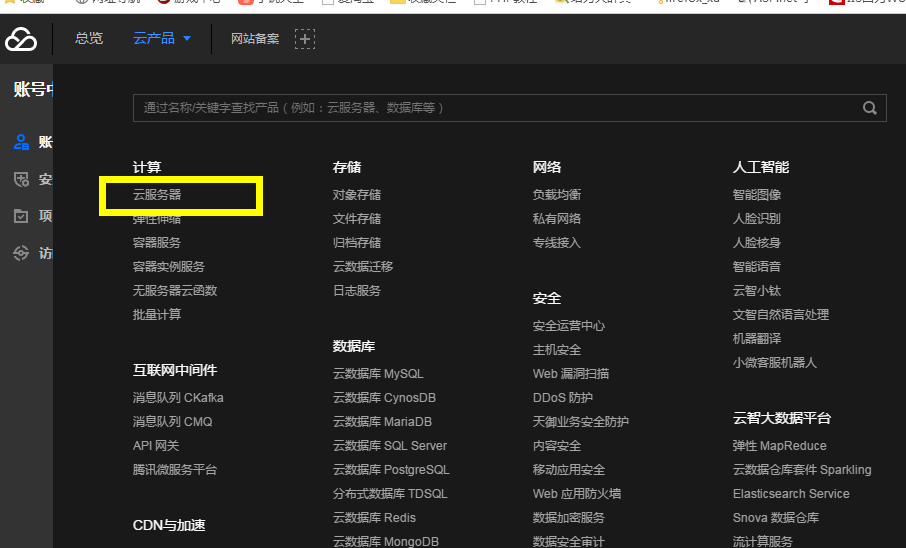The width and height of the screenshot is (906, 548).
Task: Click the magnifier search icon
Action: pos(869,108)
